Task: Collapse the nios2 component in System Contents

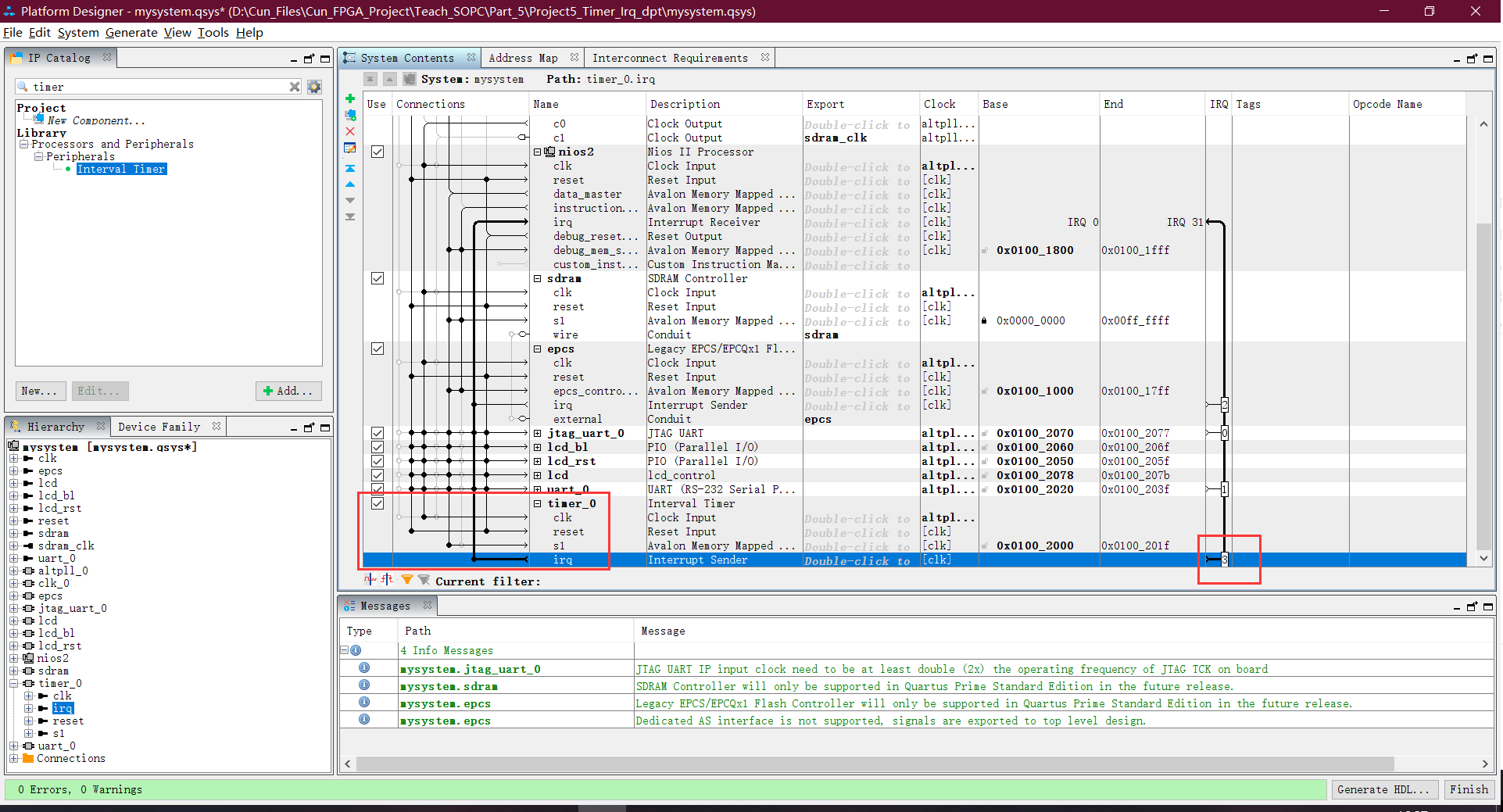Action: tap(538, 152)
